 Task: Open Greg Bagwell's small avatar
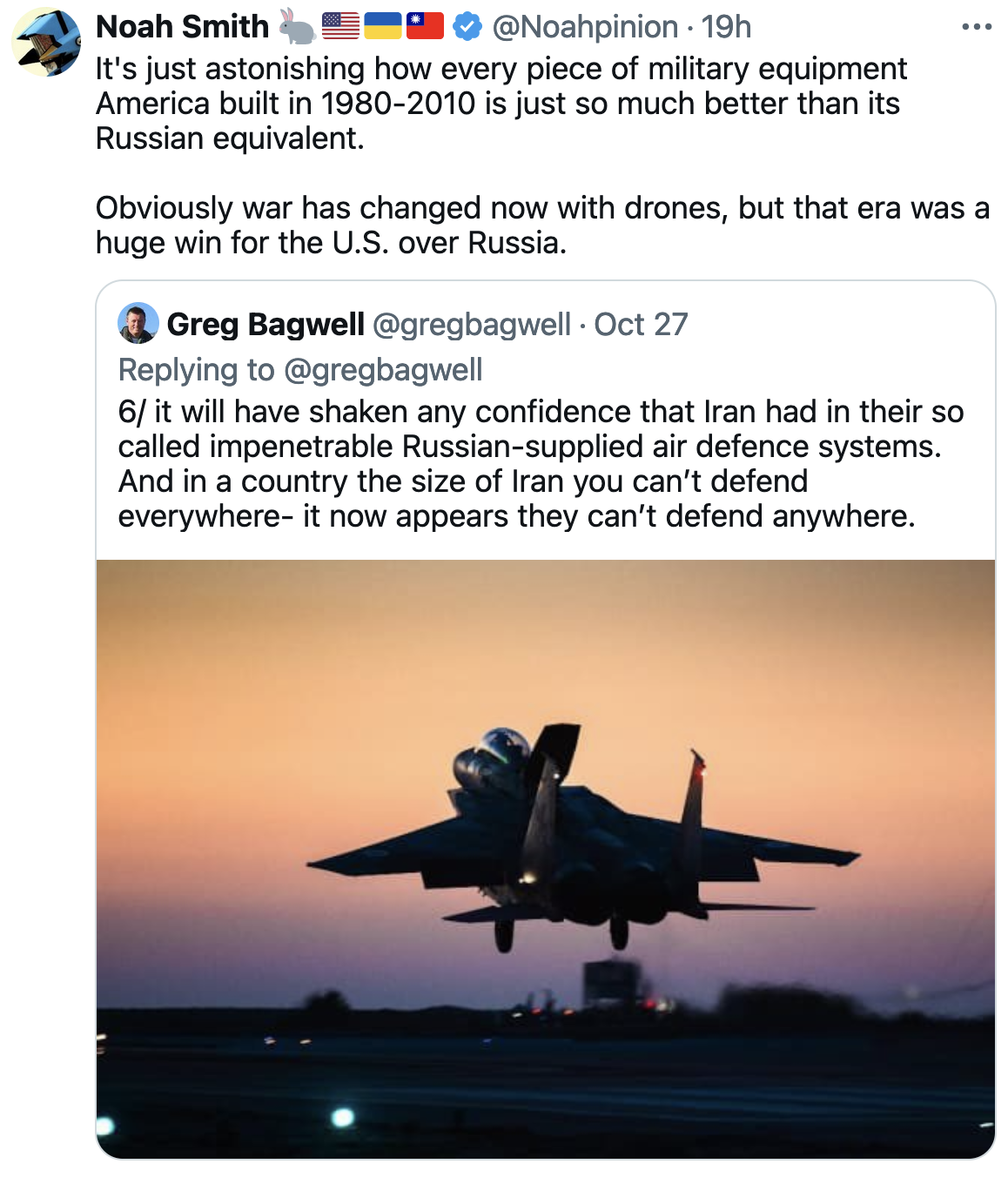click(138, 324)
